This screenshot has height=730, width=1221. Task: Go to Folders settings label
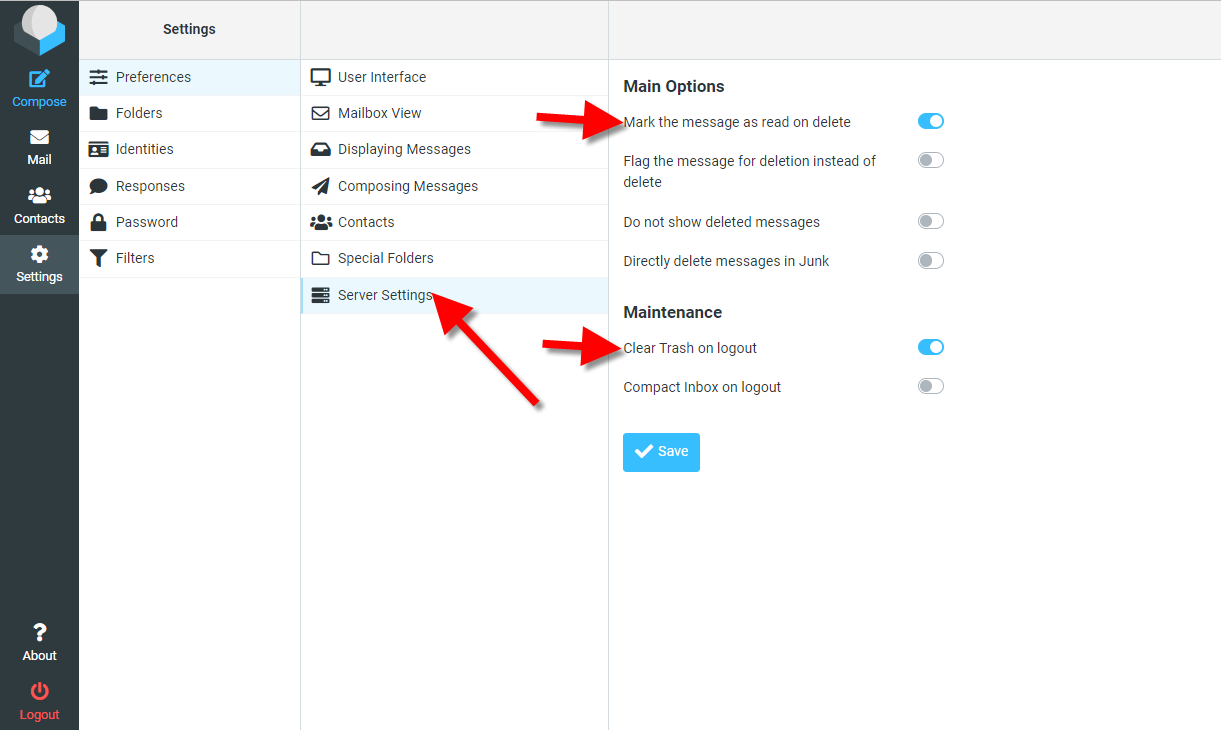coord(139,113)
